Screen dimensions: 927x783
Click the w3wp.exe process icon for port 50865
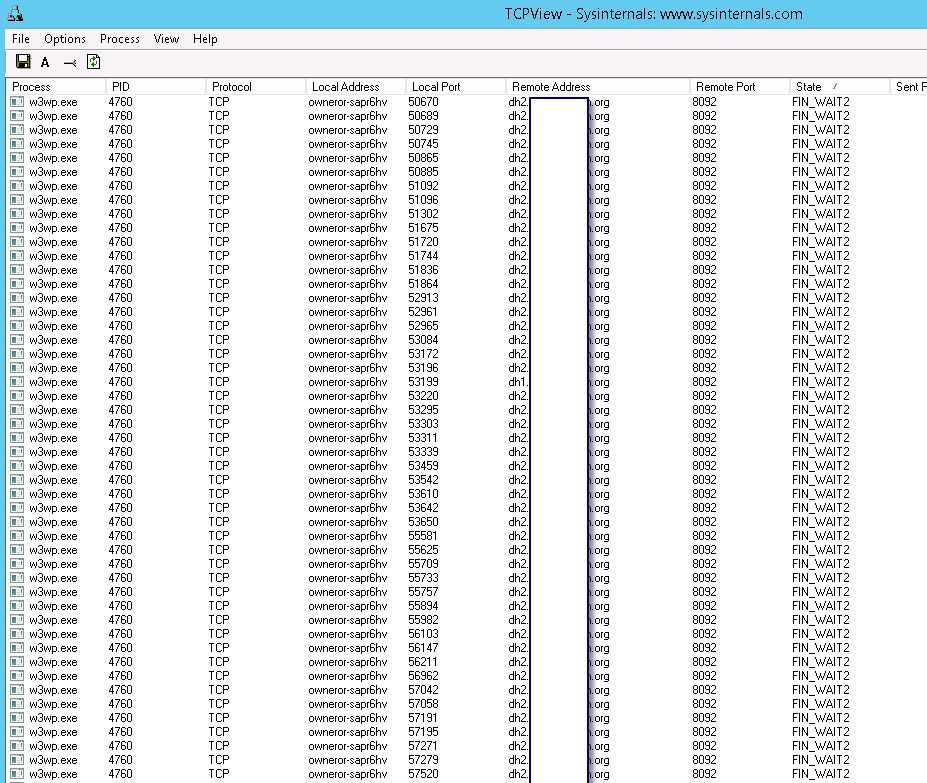click(x=17, y=158)
